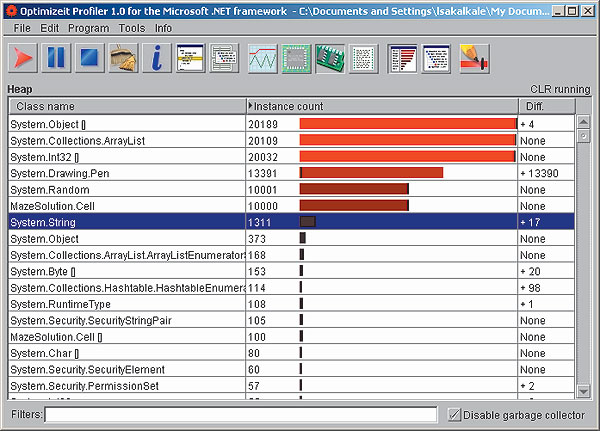Click the instance count value 20189
This screenshot has height=431, width=600.
263,124
